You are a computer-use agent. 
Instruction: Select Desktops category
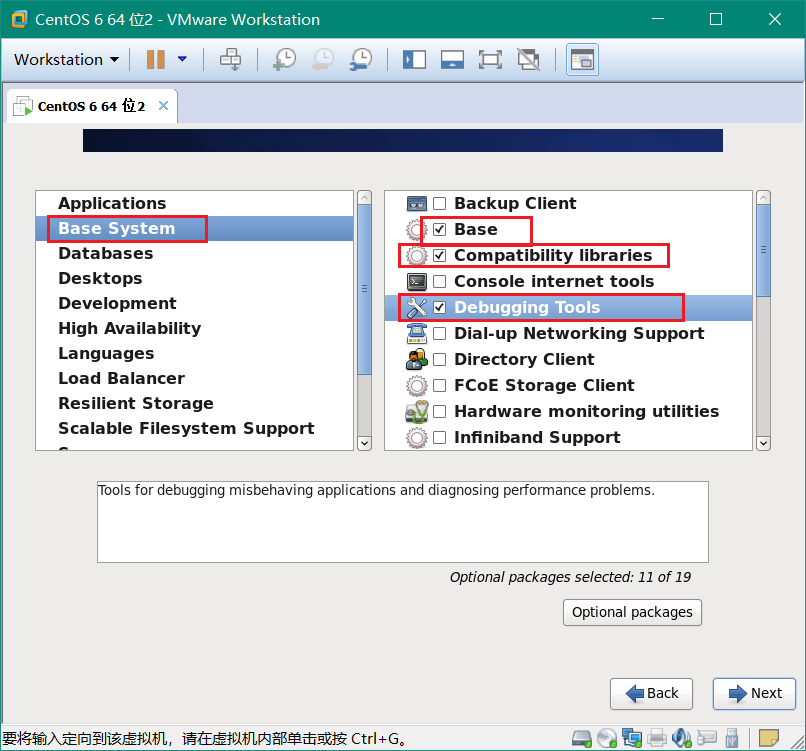point(194,278)
